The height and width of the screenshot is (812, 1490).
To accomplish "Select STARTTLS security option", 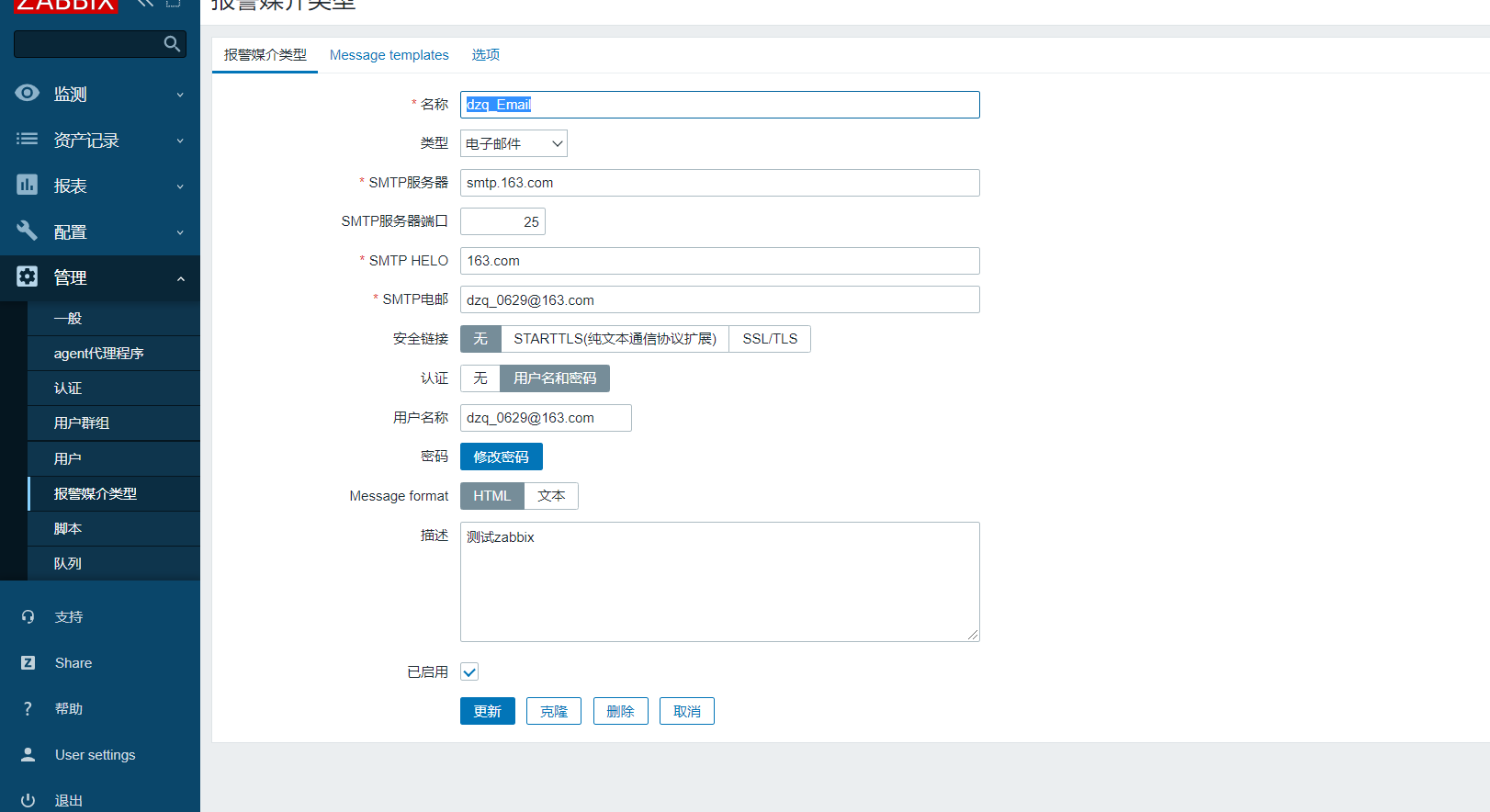I will (x=615, y=339).
